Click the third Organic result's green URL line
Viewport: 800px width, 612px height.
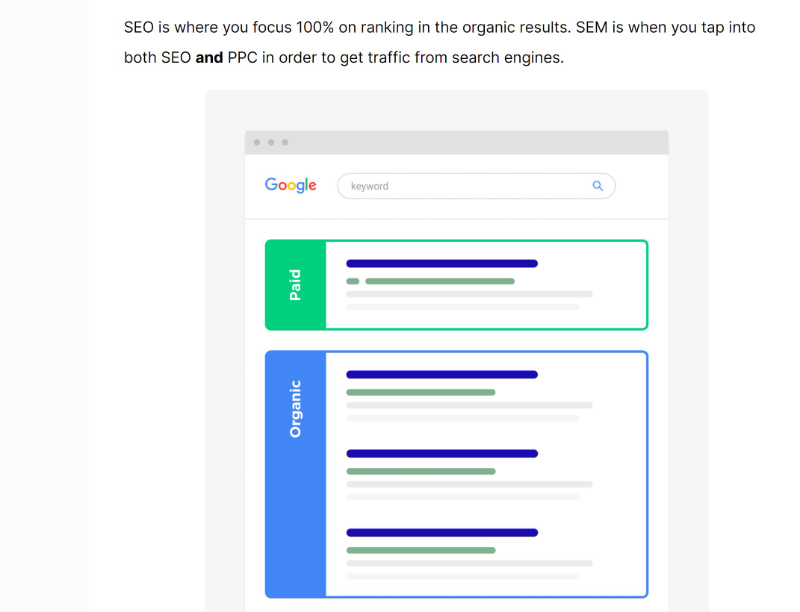tap(420, 550)
